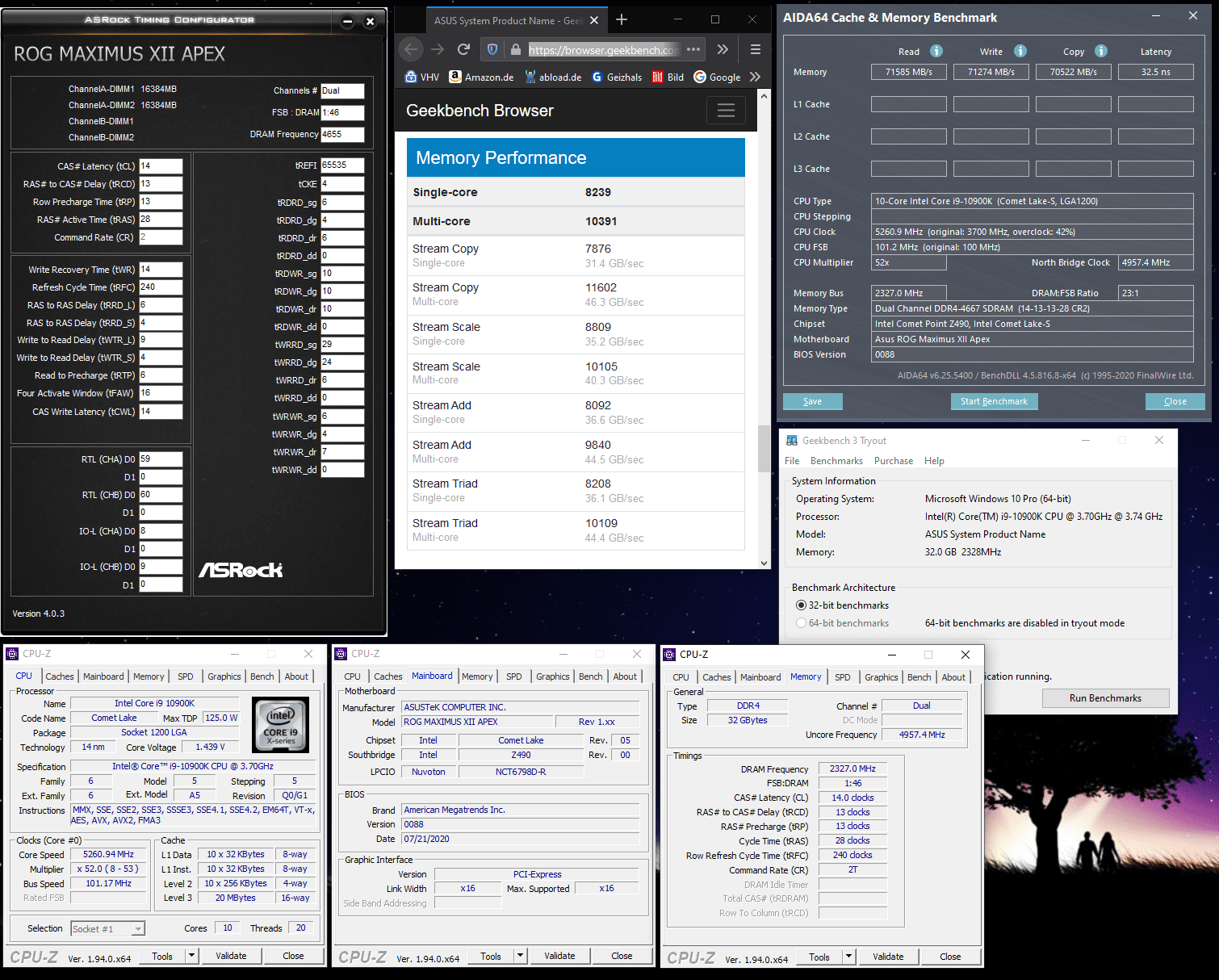Screen dimensions: 1219x980
Task: Click the browser back arrow
Action: click(x=411, y=49)
